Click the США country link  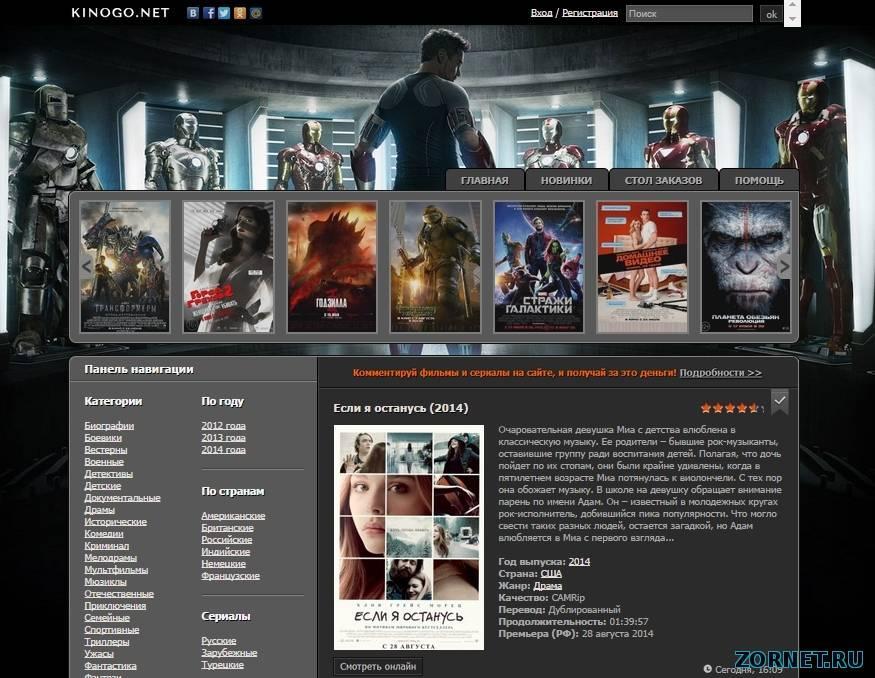pos(551,574)
